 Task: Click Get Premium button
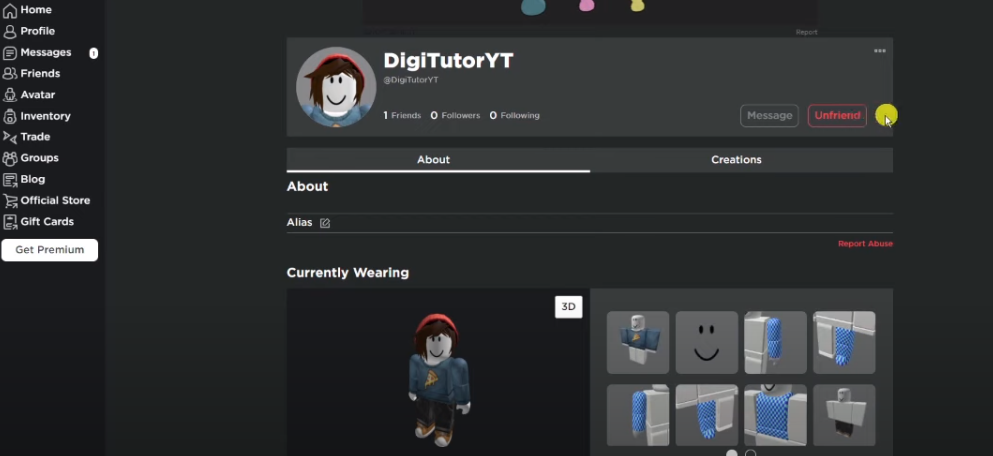(49, 250)
